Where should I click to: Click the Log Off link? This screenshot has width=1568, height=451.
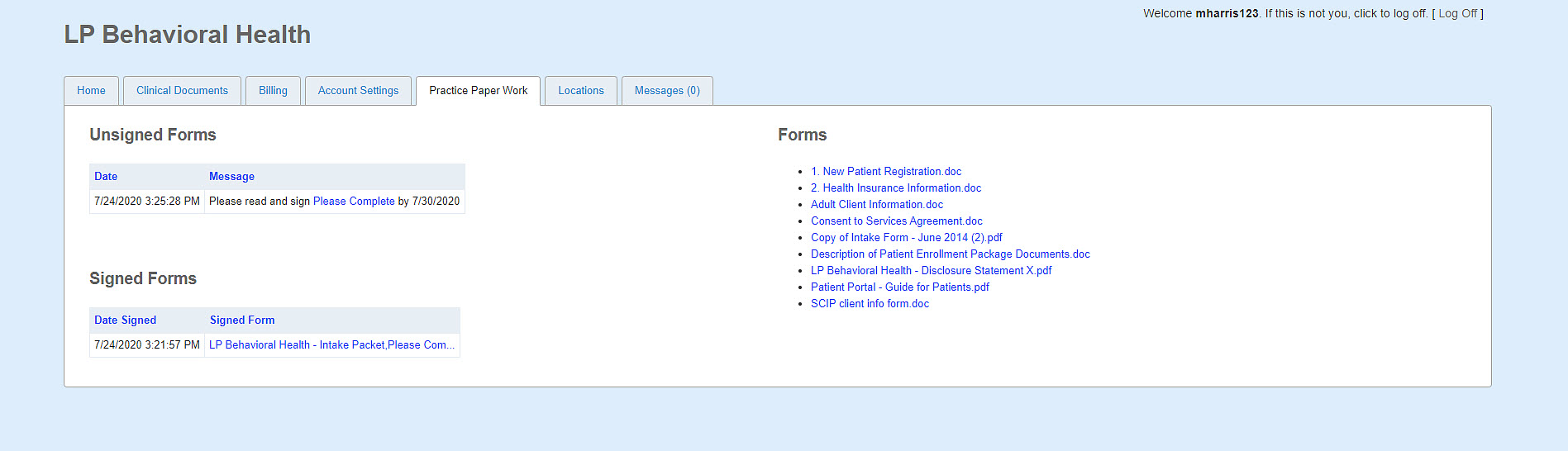1457,13
